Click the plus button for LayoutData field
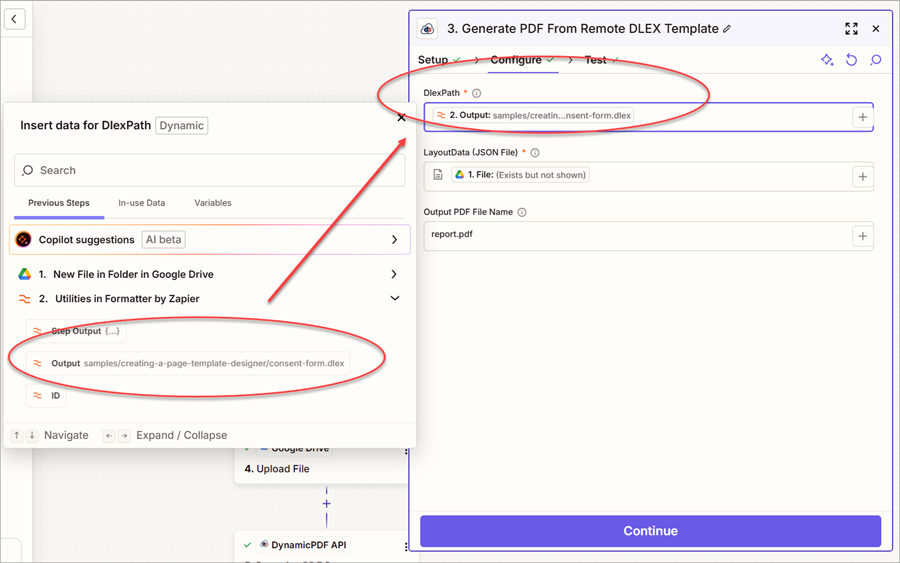900x563 pixels. [862, 177]
